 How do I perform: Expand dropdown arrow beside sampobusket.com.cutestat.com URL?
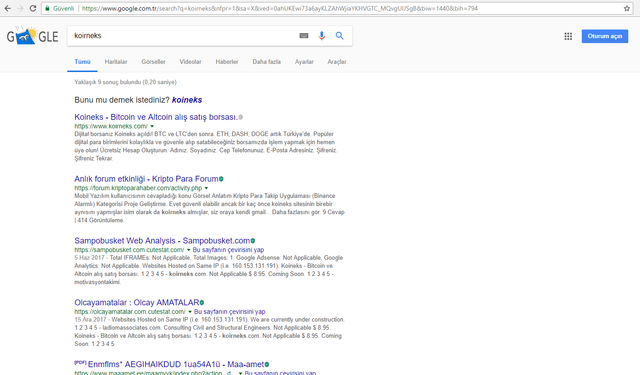click(x=189, y=250)
